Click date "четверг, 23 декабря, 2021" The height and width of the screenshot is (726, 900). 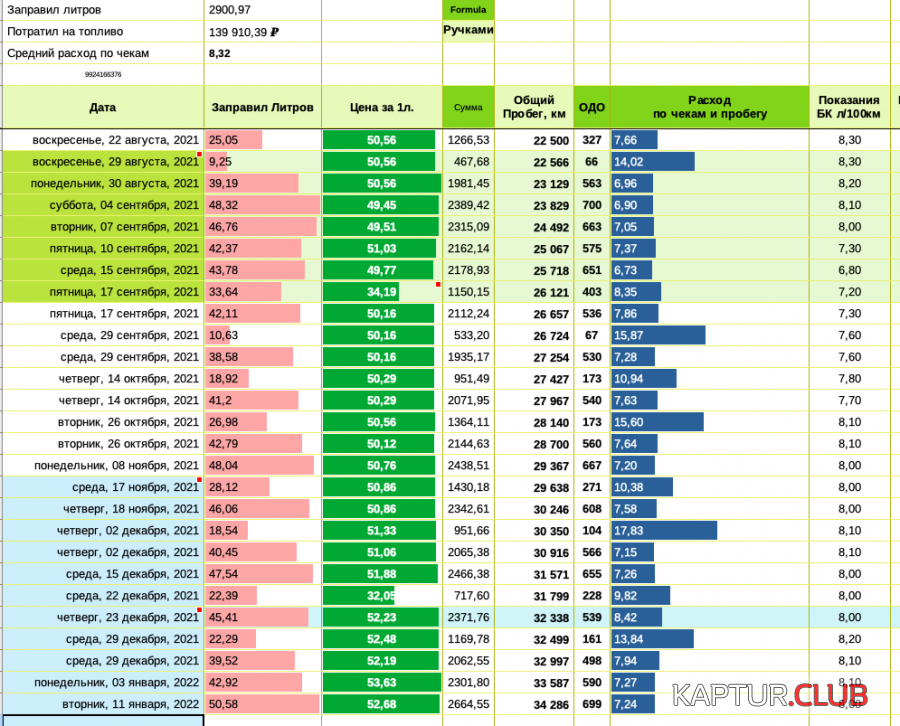click(x=103, y=618)
